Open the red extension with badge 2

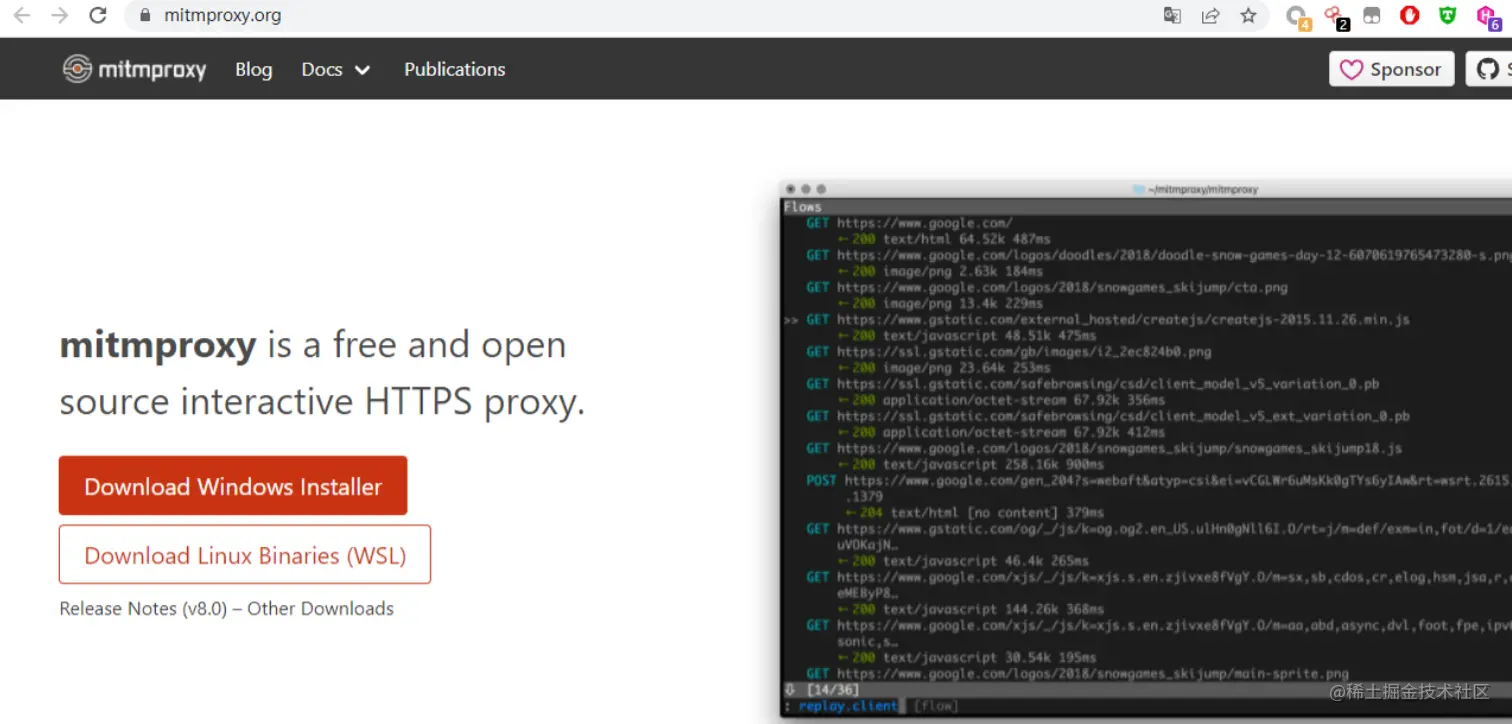[1335, 16]
